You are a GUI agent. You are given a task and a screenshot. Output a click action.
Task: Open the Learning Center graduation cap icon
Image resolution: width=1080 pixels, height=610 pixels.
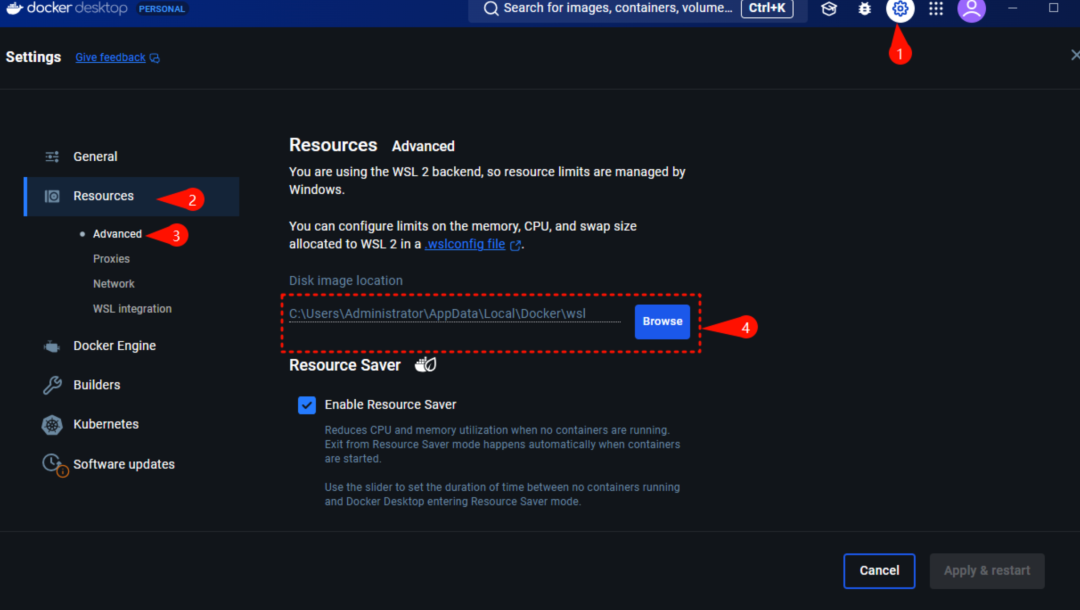pyautogui.click(x=829, y=9)
